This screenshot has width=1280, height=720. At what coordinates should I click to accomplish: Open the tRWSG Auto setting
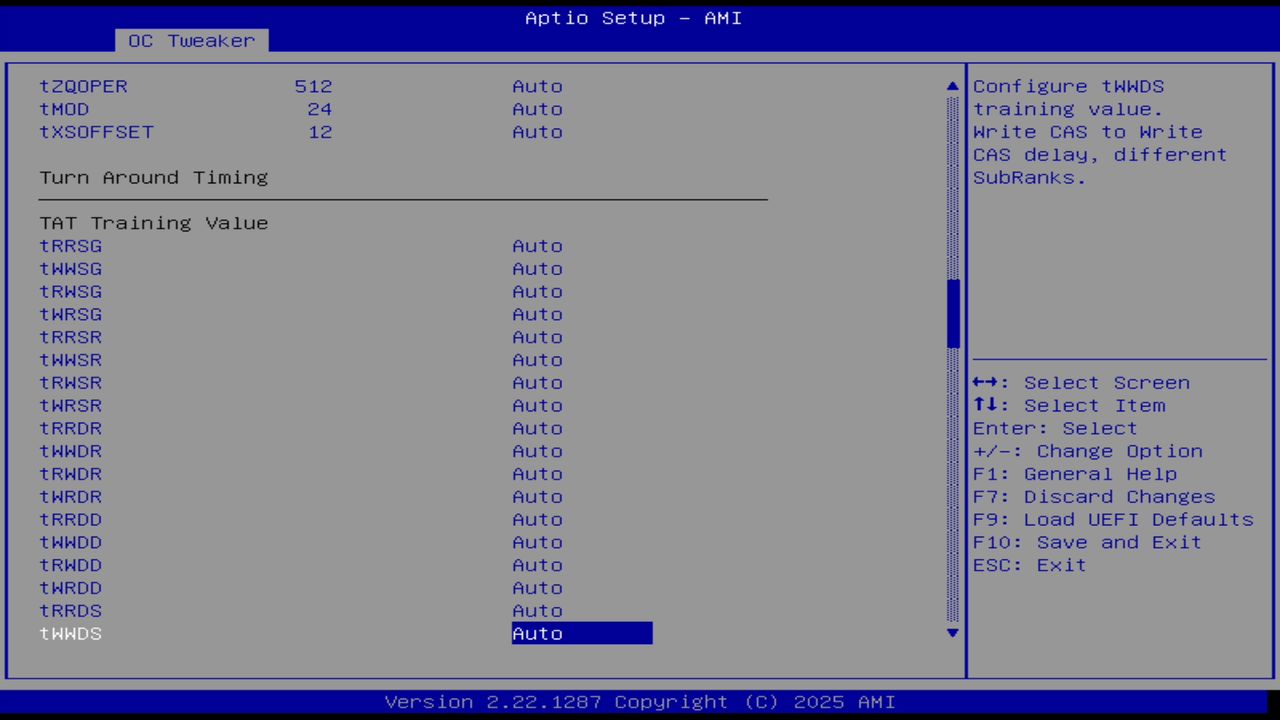tap(537, 292)
